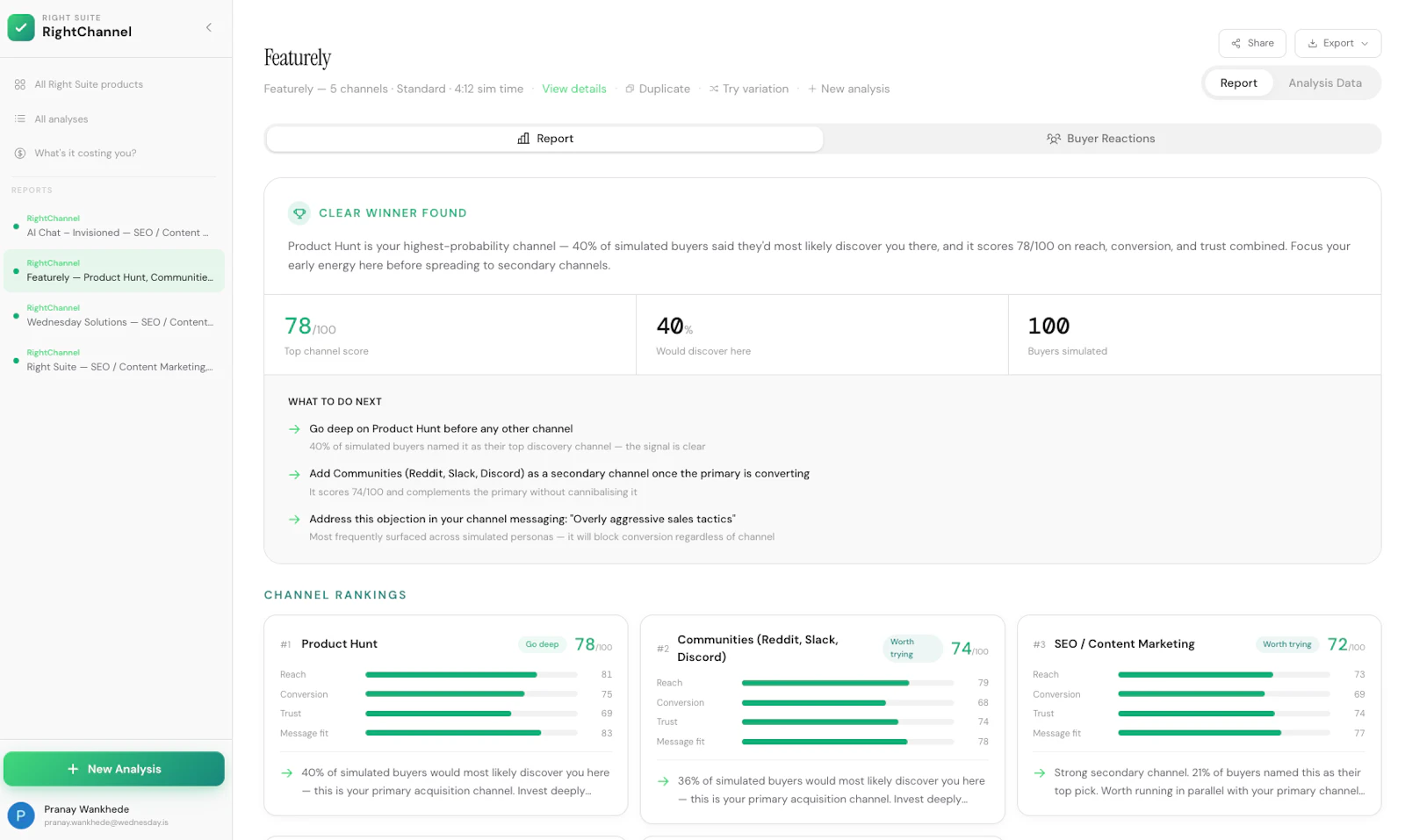Click the trophy icon by Clear Winner Found

tap(299, 213)
